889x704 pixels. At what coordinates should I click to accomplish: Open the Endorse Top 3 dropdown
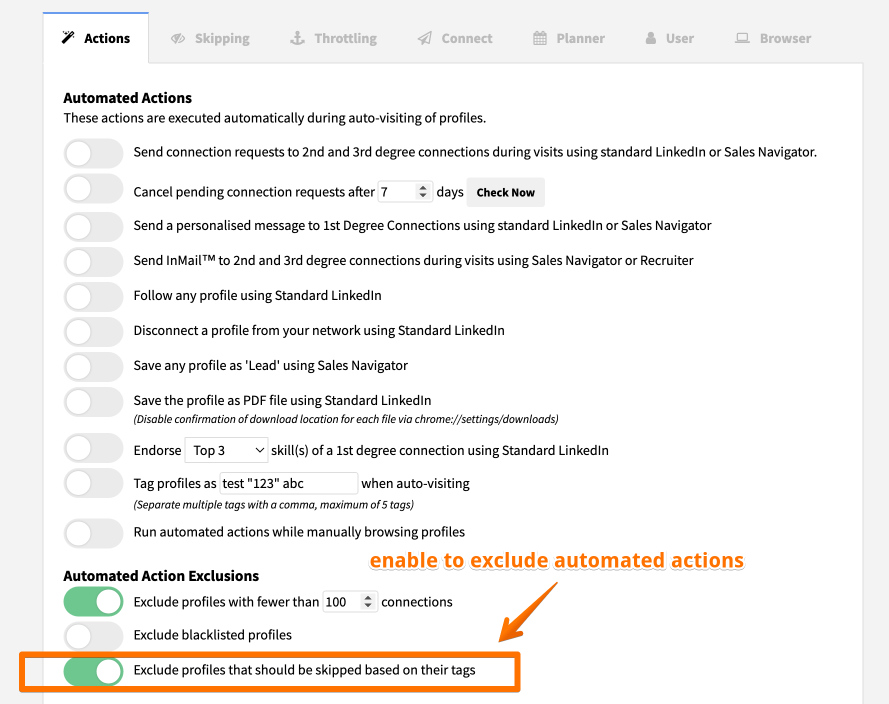[226, 450]
